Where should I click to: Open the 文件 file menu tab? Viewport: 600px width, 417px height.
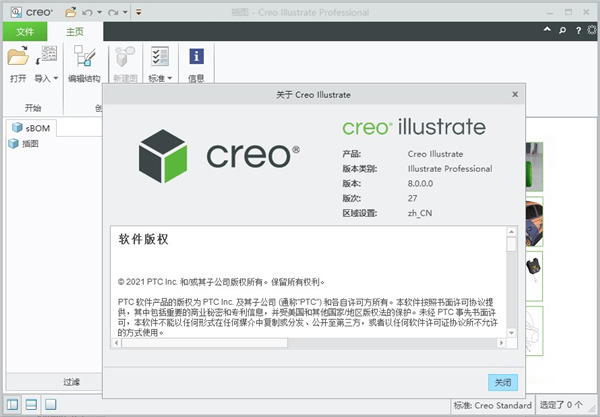[x=25, y=32]
